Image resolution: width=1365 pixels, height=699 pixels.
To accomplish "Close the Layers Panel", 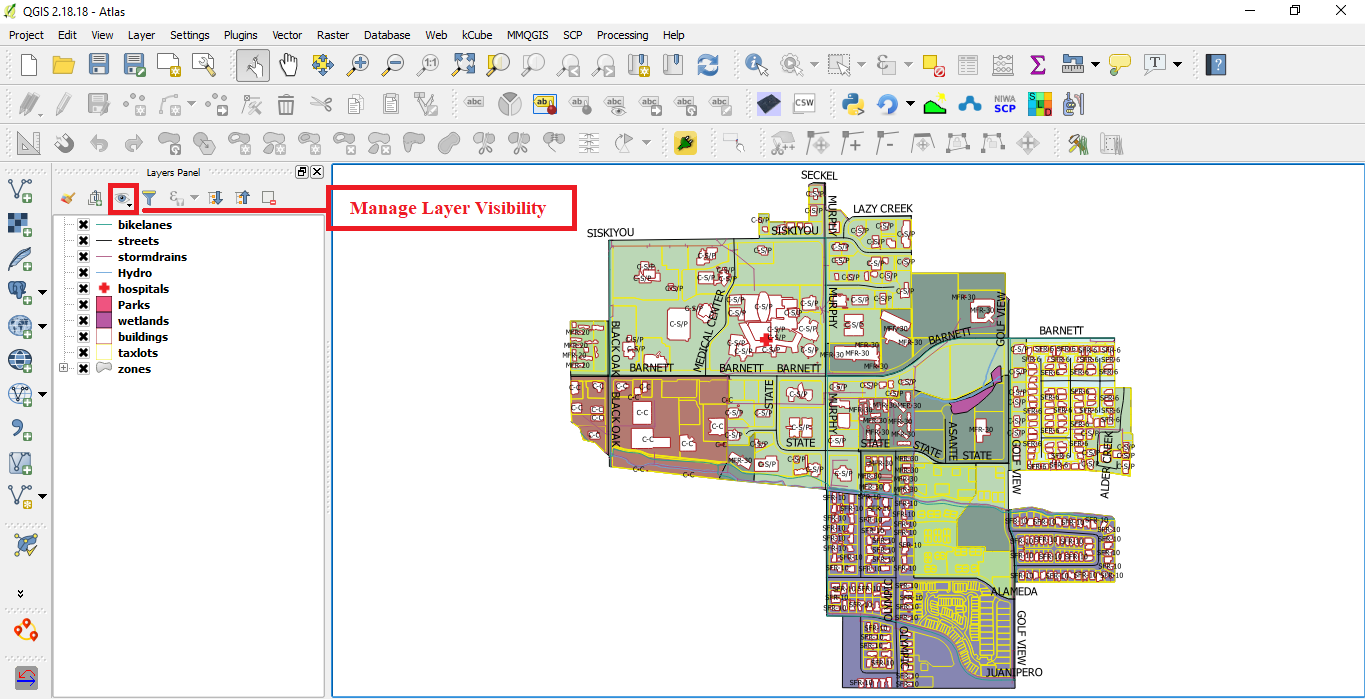I will coord(317,172).
